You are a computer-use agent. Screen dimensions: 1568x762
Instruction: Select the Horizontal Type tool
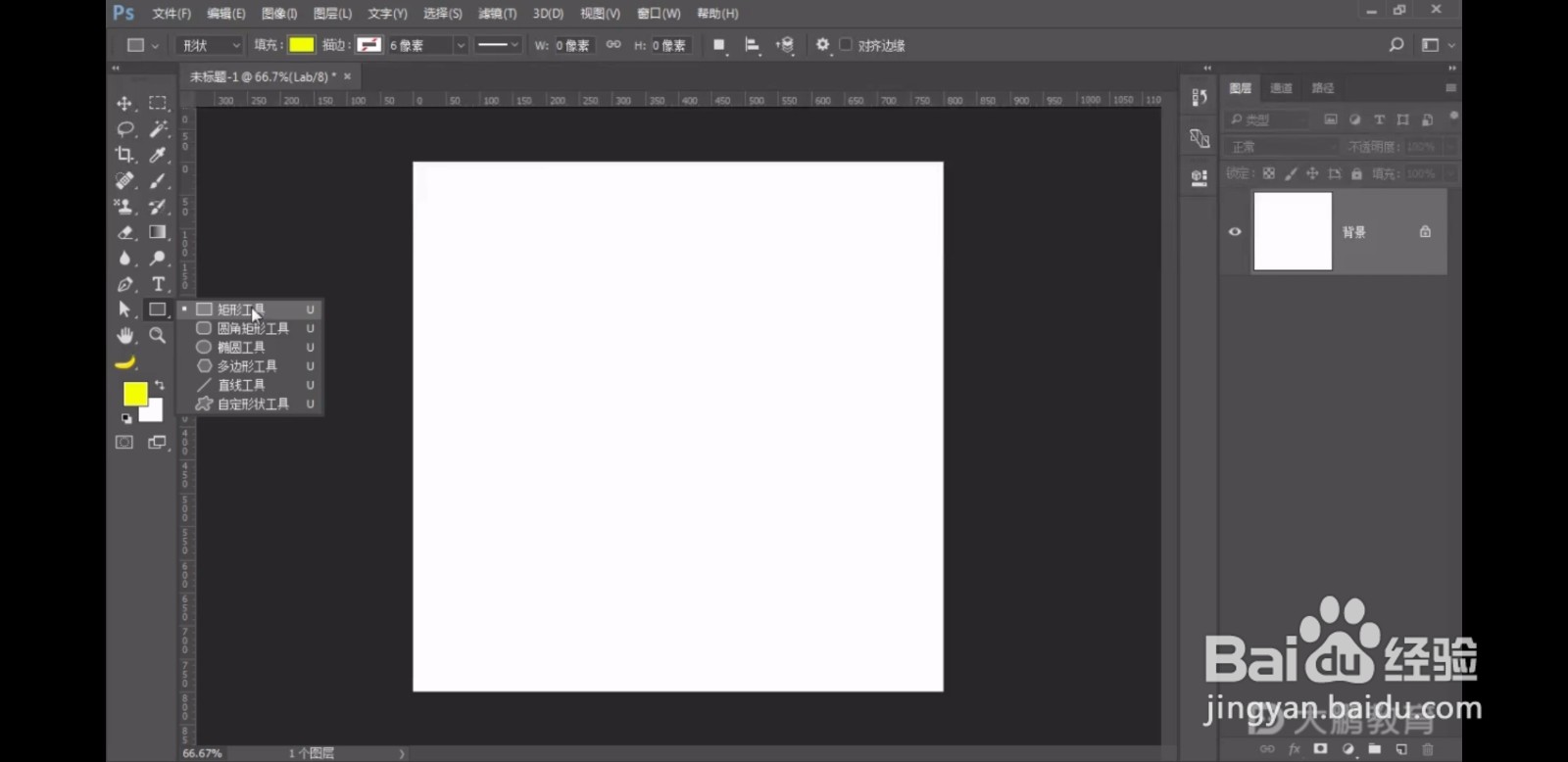[157, 284]
